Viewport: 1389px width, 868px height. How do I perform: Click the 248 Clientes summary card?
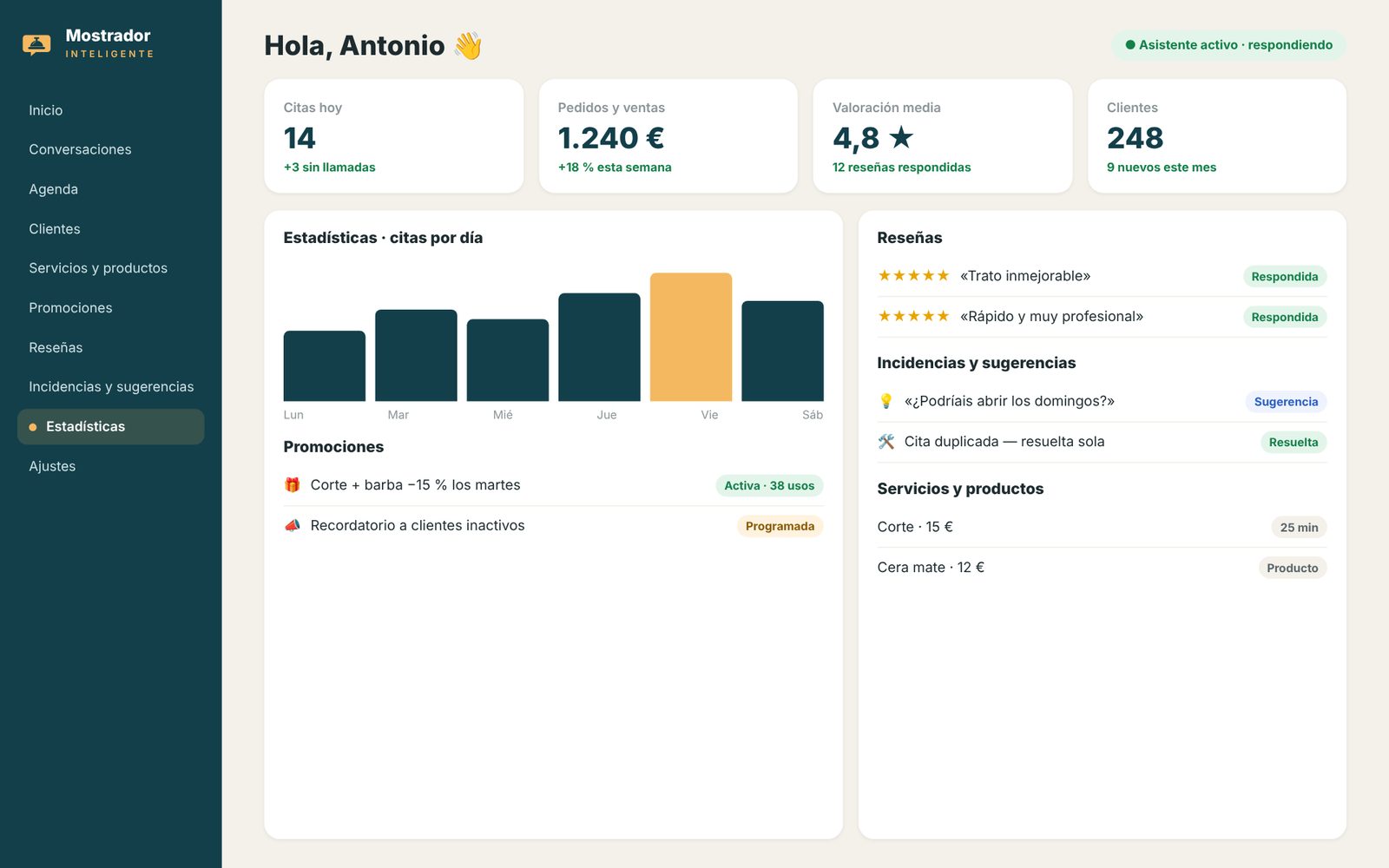(x=1217, y=136)
